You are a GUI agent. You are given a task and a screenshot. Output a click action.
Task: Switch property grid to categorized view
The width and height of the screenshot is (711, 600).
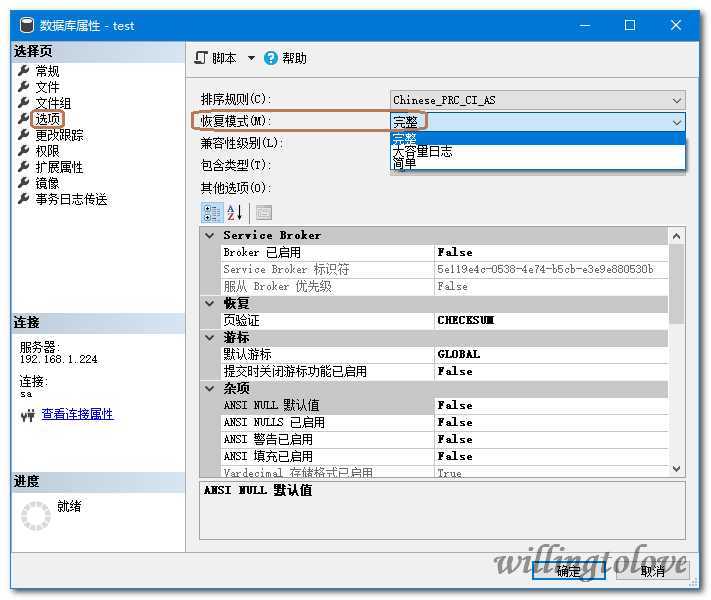[212, 212]
